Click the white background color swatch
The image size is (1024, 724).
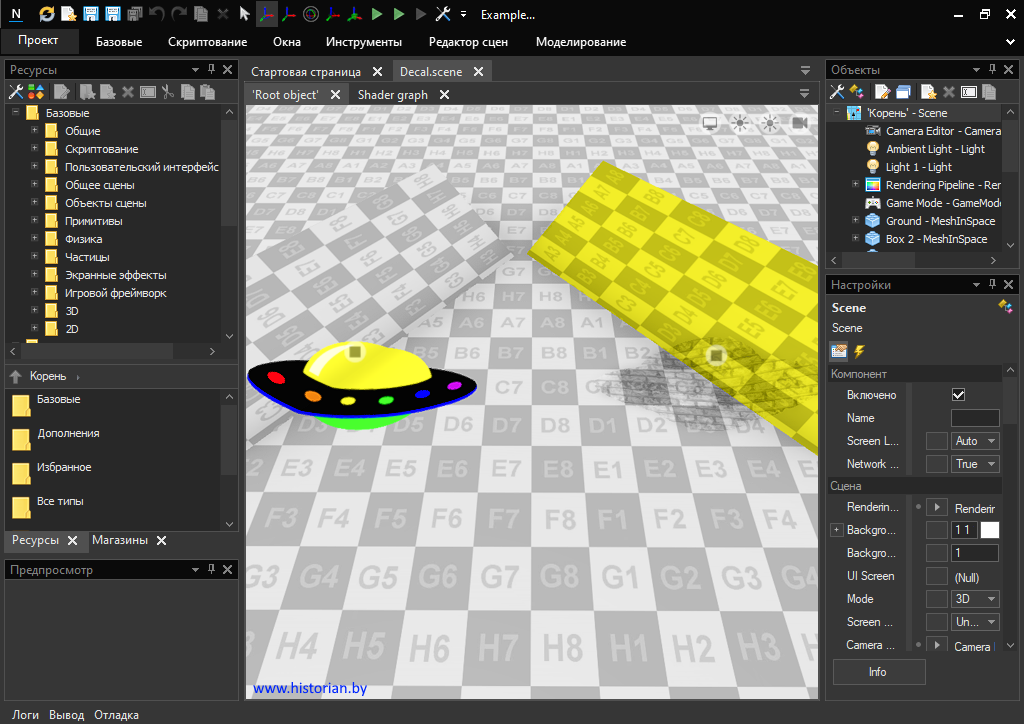[x=990, y=530]
